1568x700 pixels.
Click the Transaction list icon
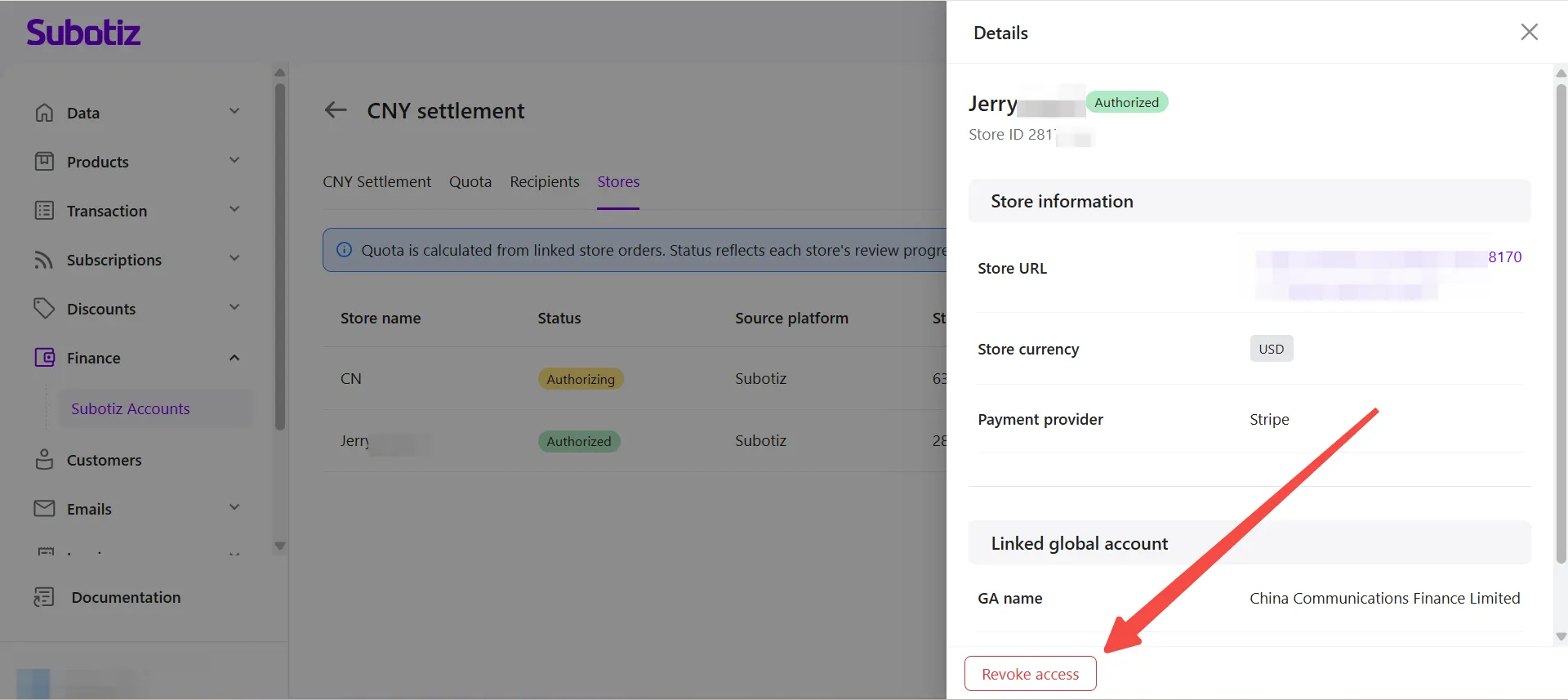(44, 211)
